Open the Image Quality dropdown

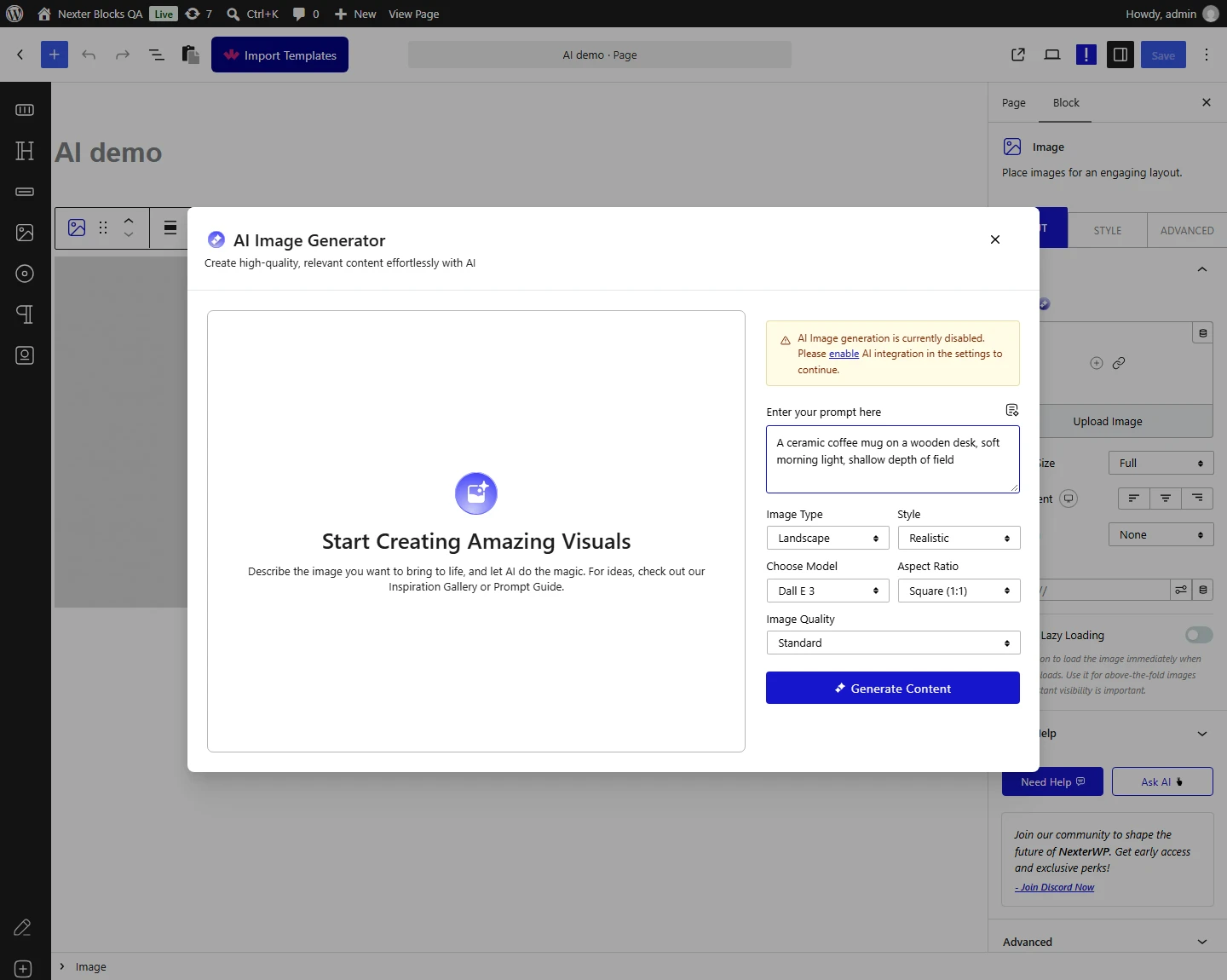coord(893,643)
